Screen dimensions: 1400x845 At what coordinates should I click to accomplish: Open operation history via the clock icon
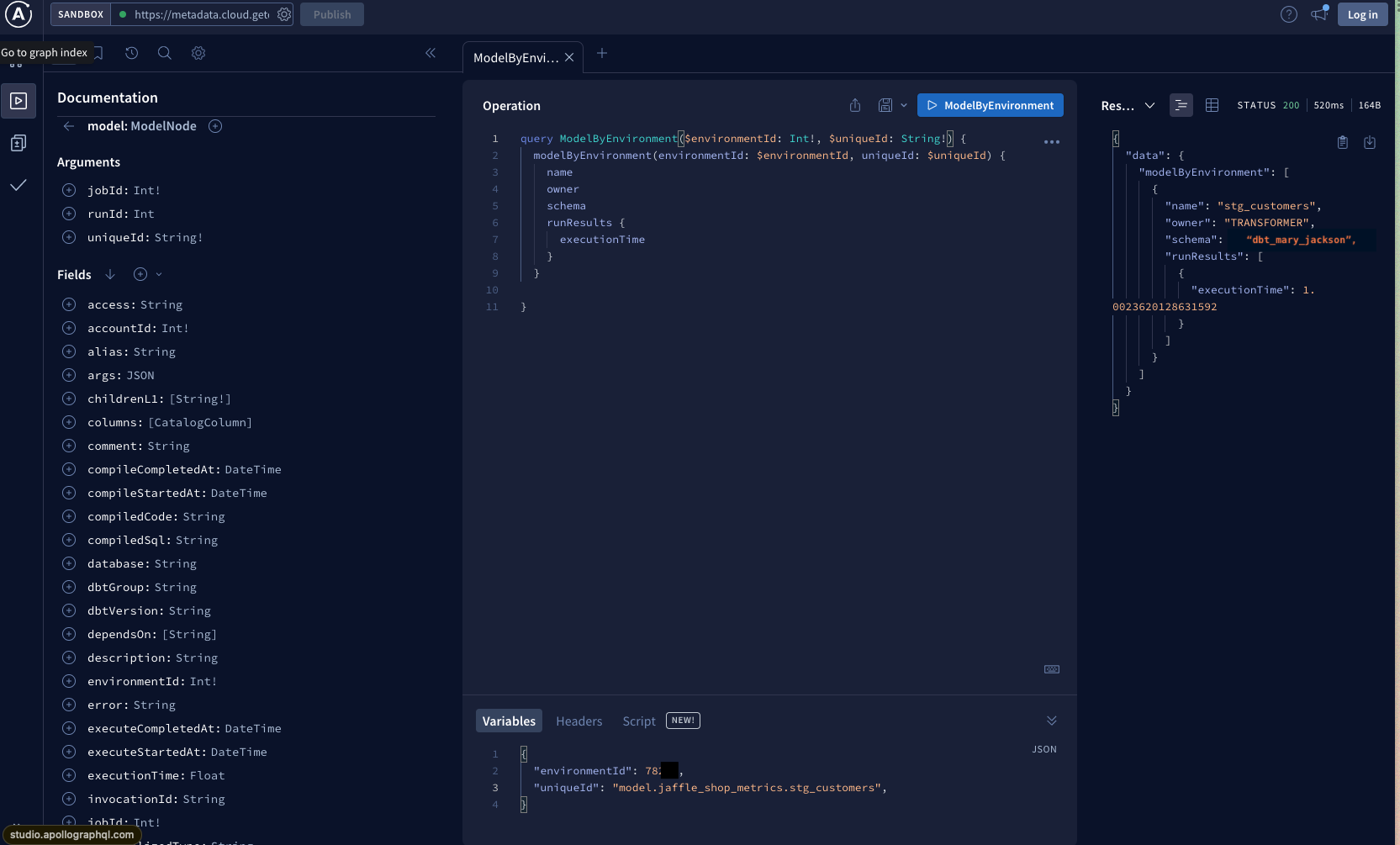[131, 52]
